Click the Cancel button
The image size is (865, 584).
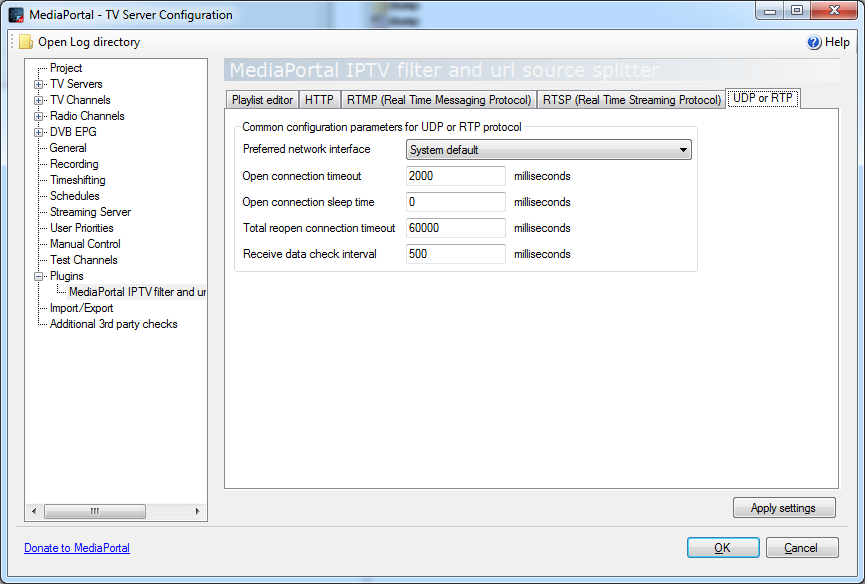pyautogui.click(x=802, y=548)
